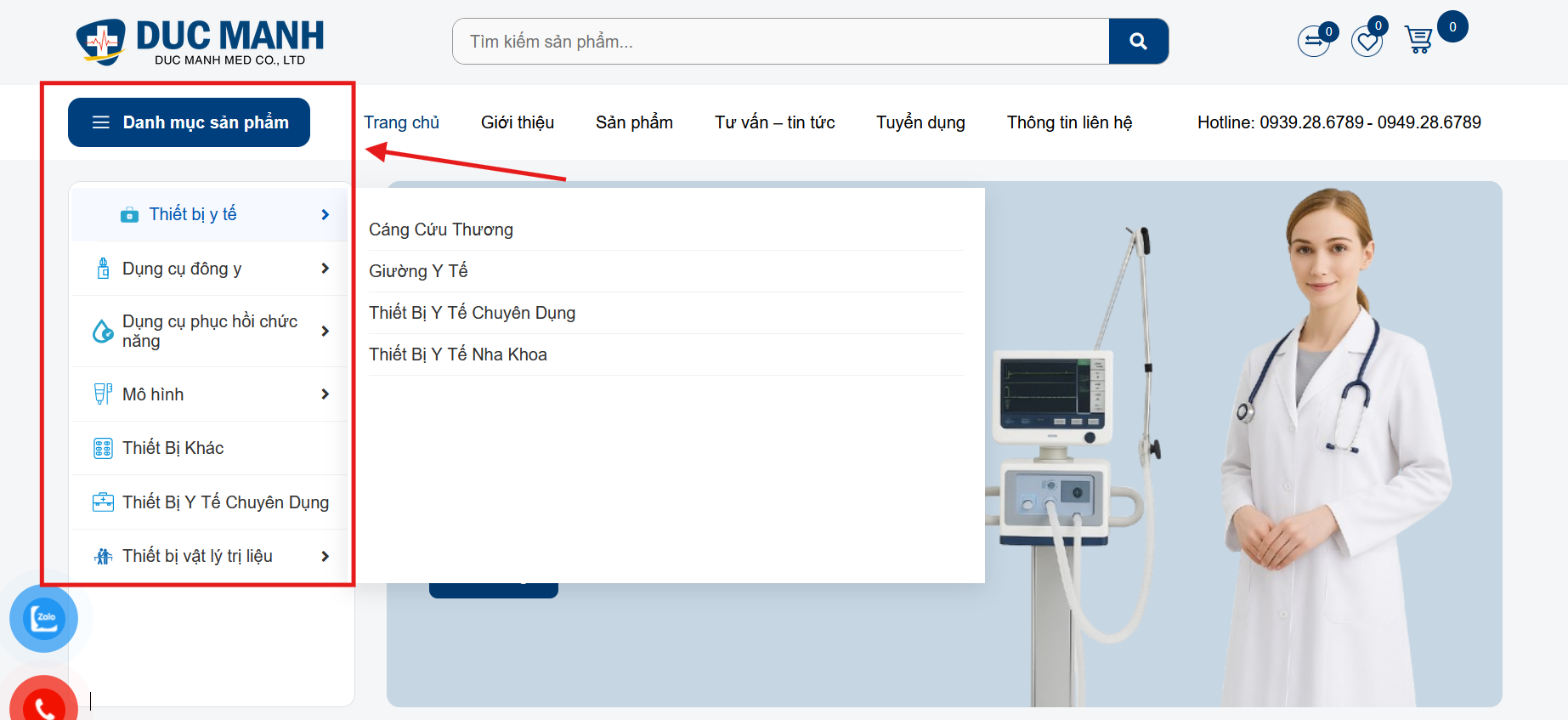Open the shopping cart icon

click(x=1418, y=40)
